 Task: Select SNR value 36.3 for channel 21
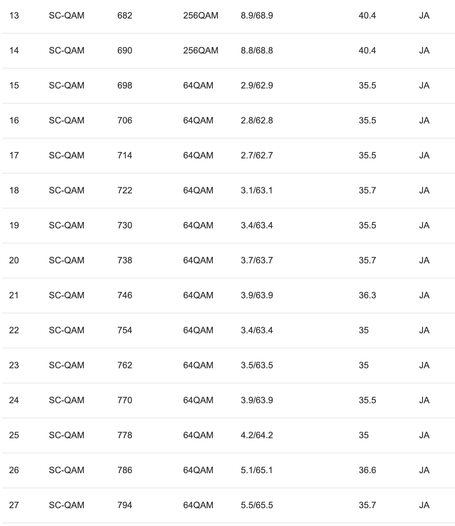pyautogui.click(x=367, y=295)
